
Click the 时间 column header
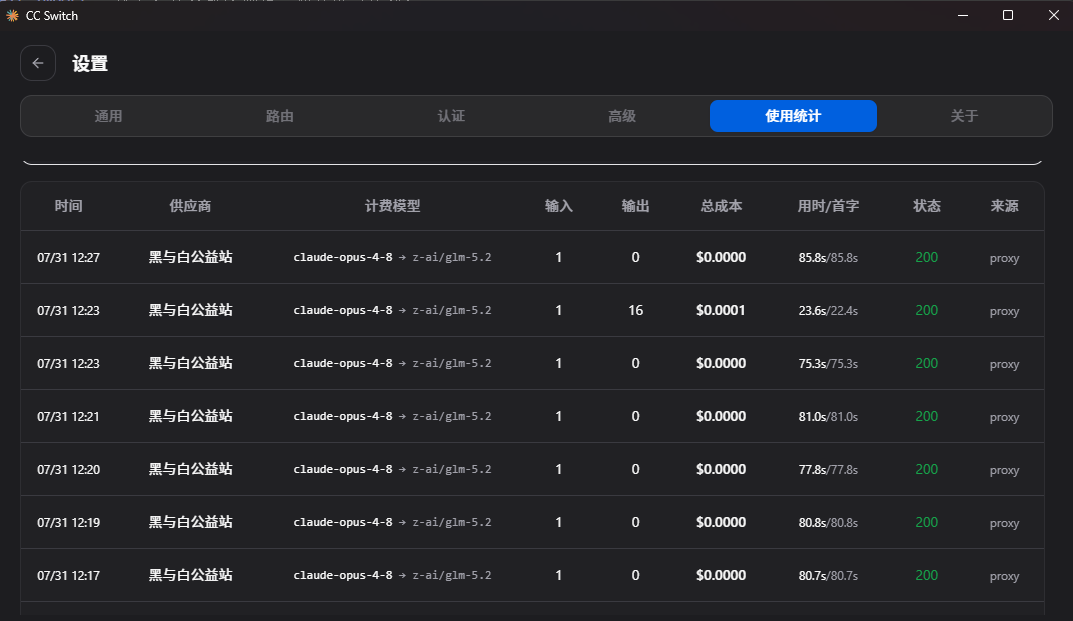point(68,206)
